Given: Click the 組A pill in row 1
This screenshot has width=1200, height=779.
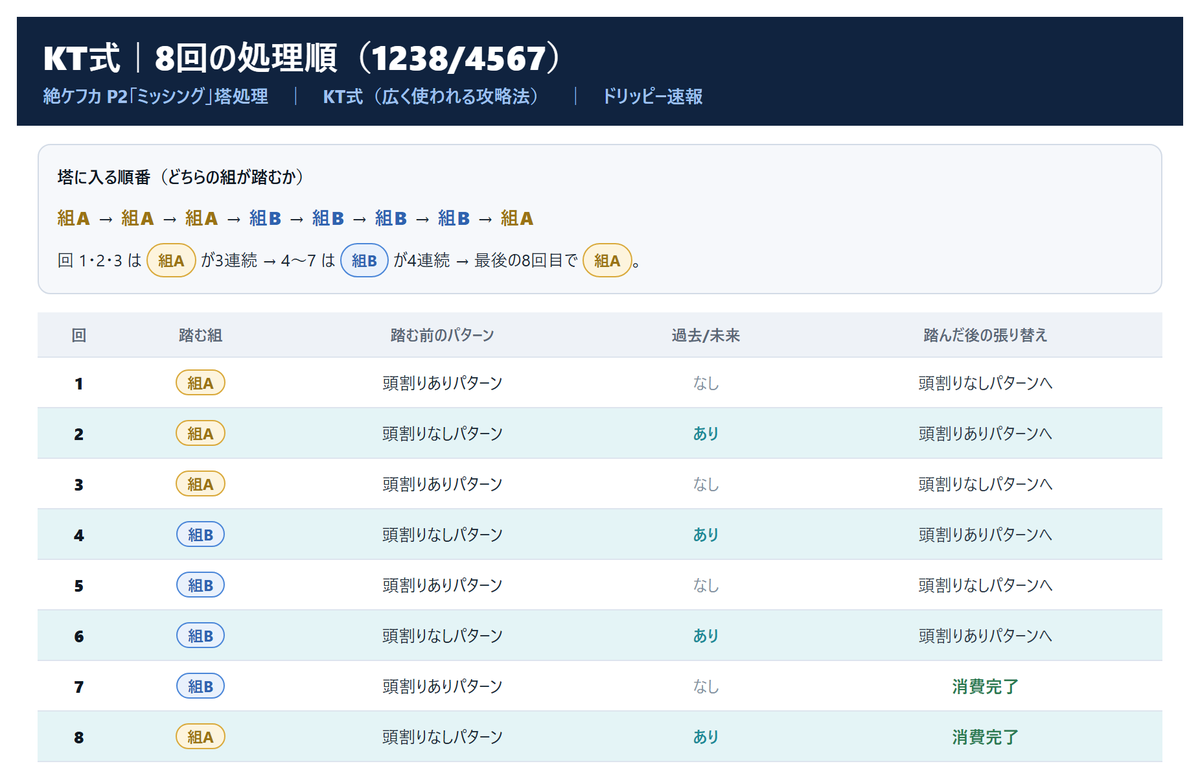Looking at the screenshot, I should (200, 383).
